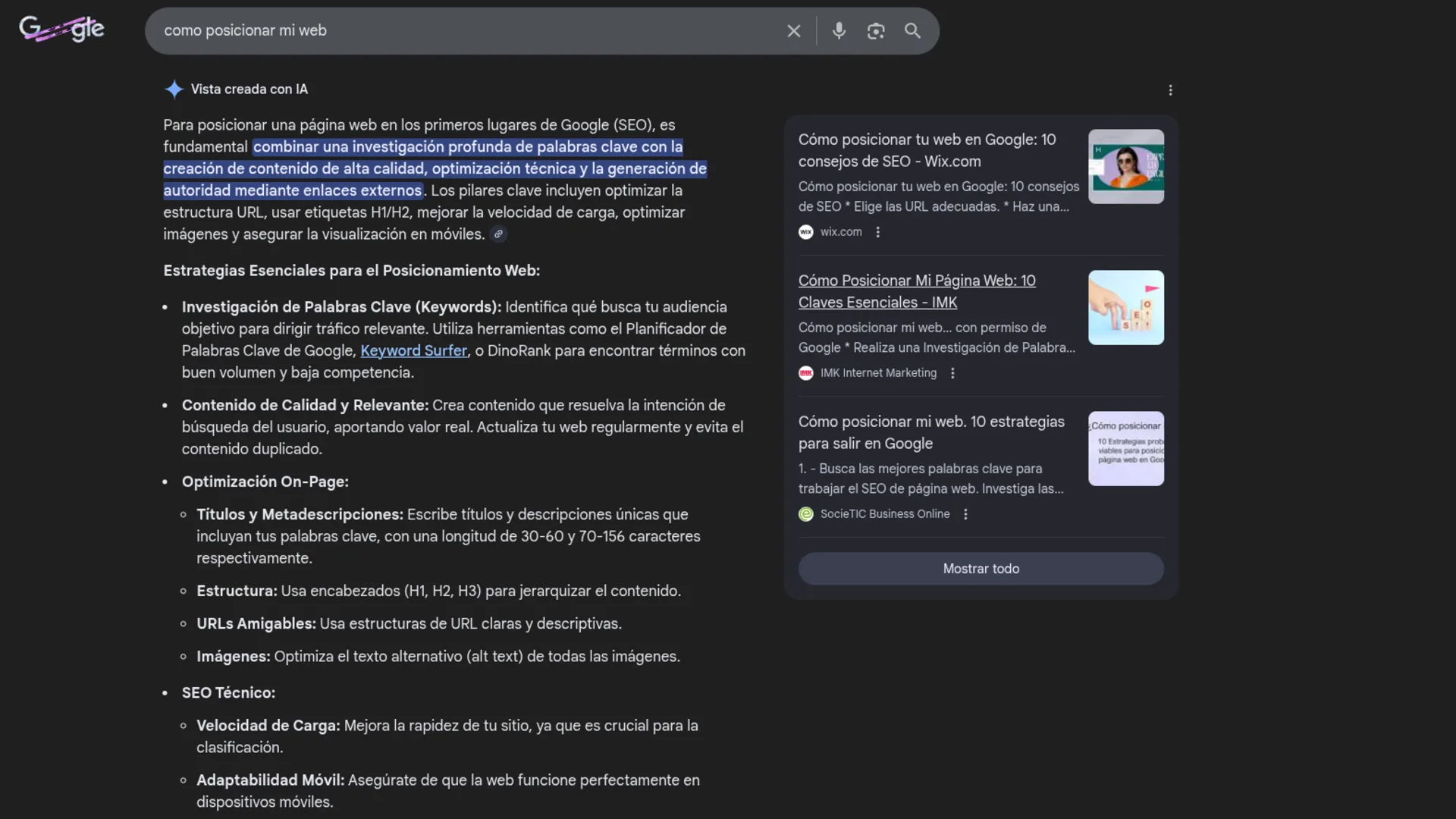Open options menu next to wix.com result

tap(877, 231)
